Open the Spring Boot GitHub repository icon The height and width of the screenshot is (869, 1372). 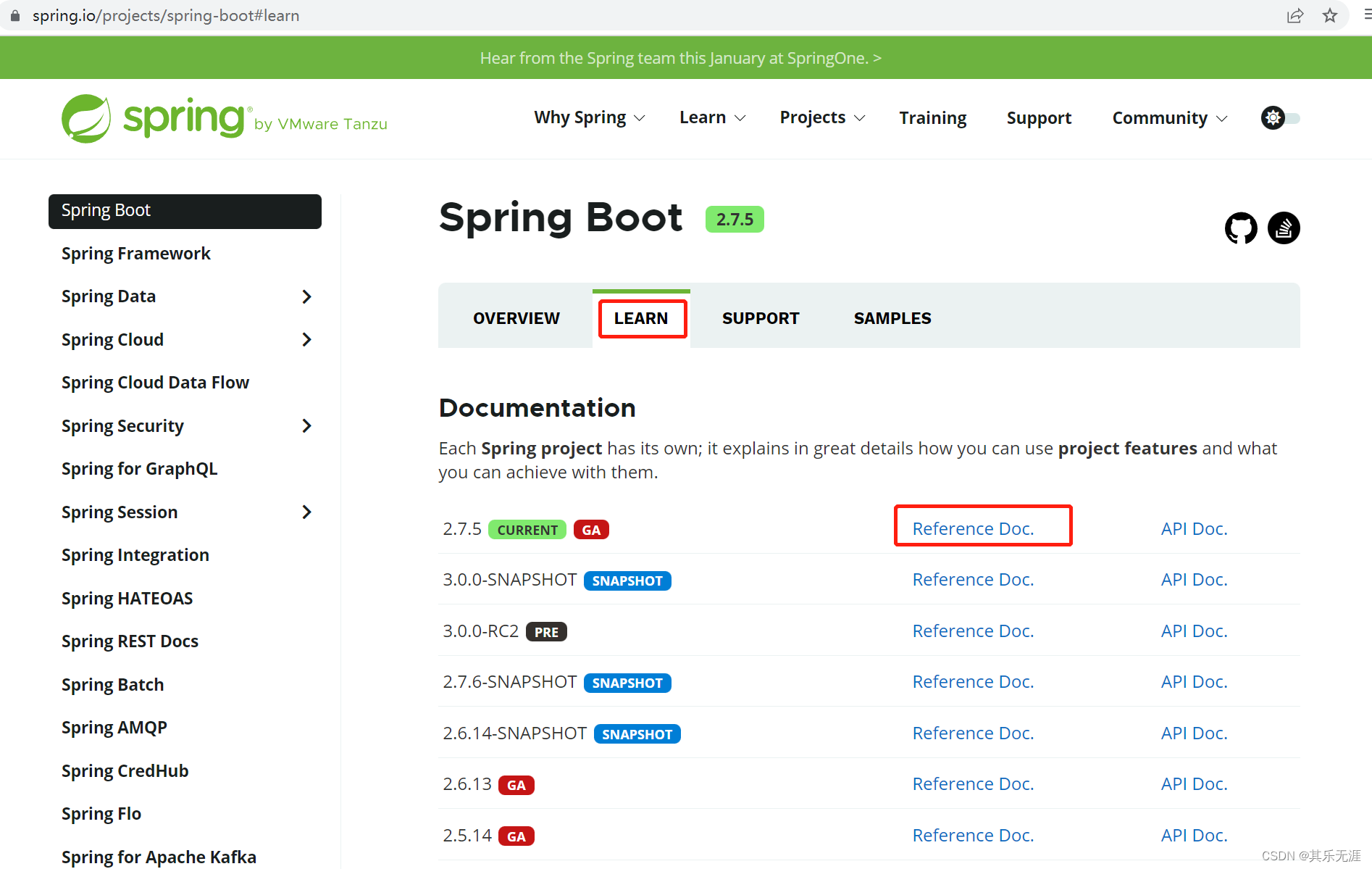tap(1241, 228)
